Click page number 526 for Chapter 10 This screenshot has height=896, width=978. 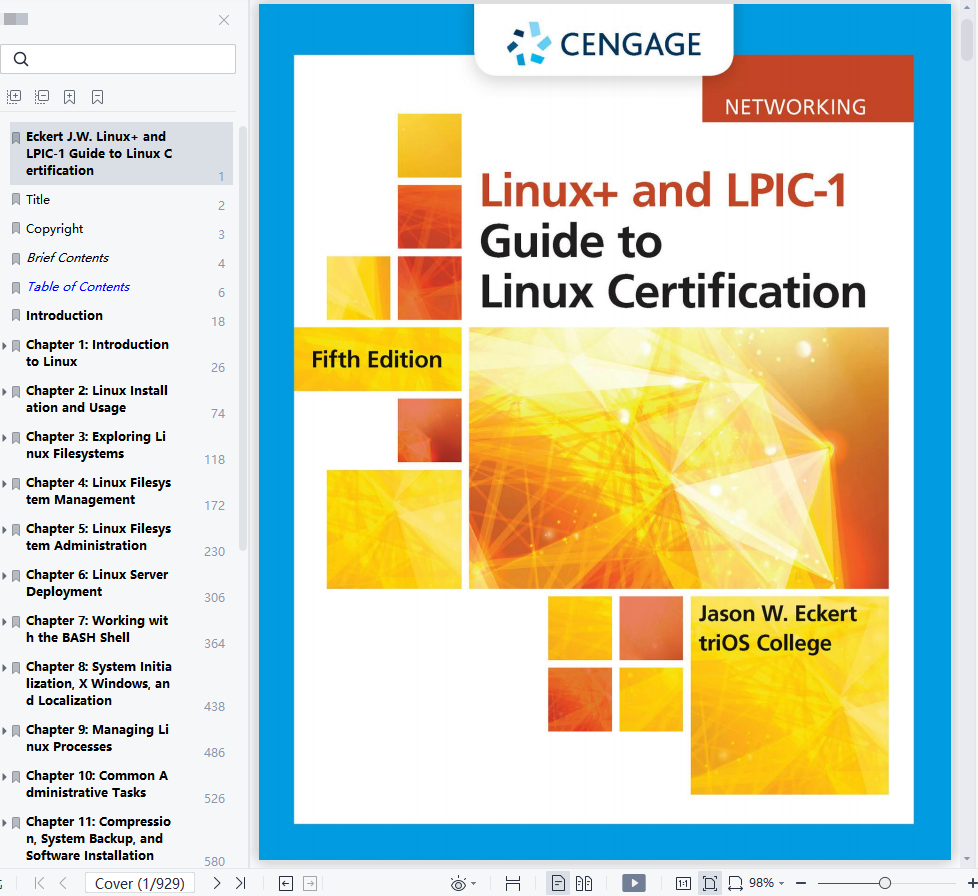(215, 799)
